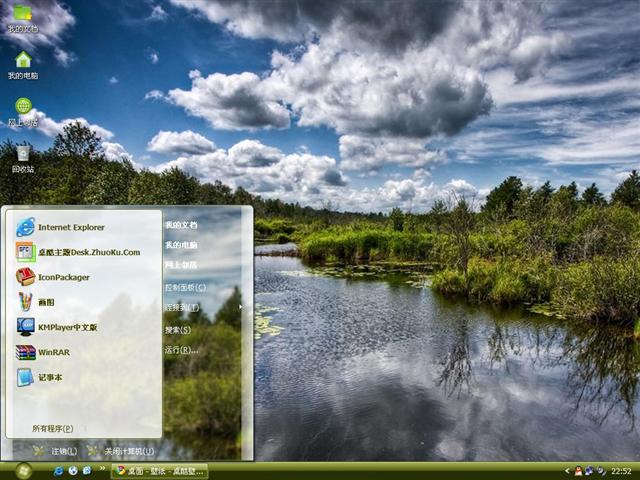Open the QQ penguin tray icon
Screen dimensions: 640x480
(x=578, y=471)
